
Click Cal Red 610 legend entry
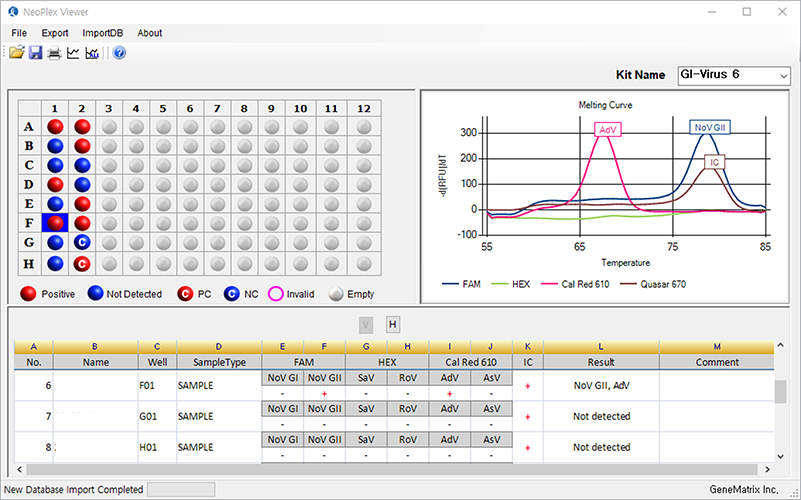pos(575,284)
